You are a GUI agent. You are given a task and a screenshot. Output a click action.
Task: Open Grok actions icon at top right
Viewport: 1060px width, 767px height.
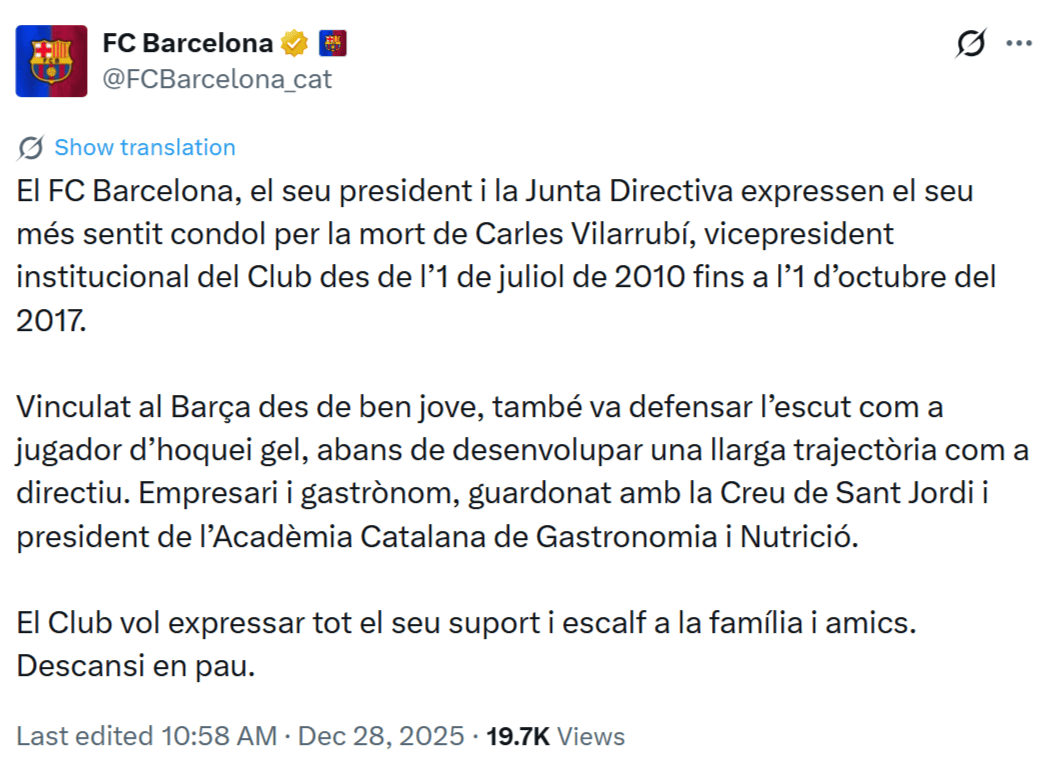click(x=971, y=44)
